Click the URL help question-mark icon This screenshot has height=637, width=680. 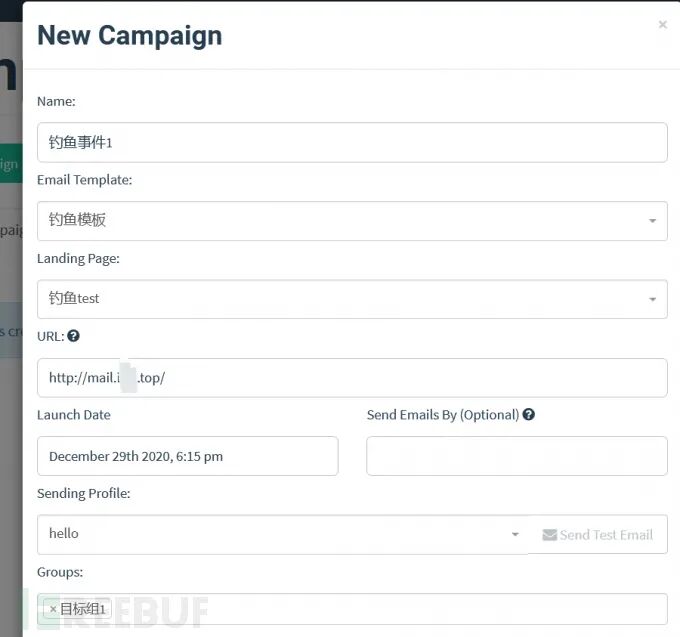click(x=73, y=336)
